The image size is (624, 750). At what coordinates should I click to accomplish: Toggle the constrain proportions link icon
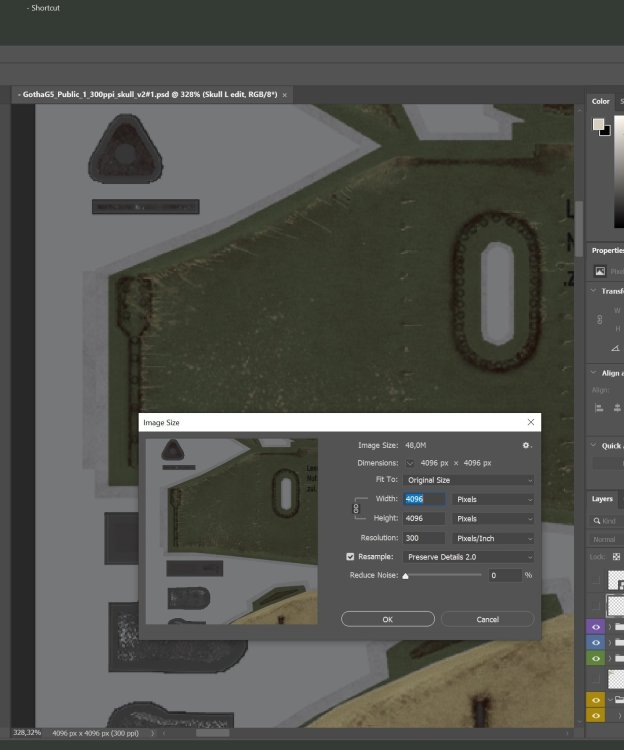357,509
